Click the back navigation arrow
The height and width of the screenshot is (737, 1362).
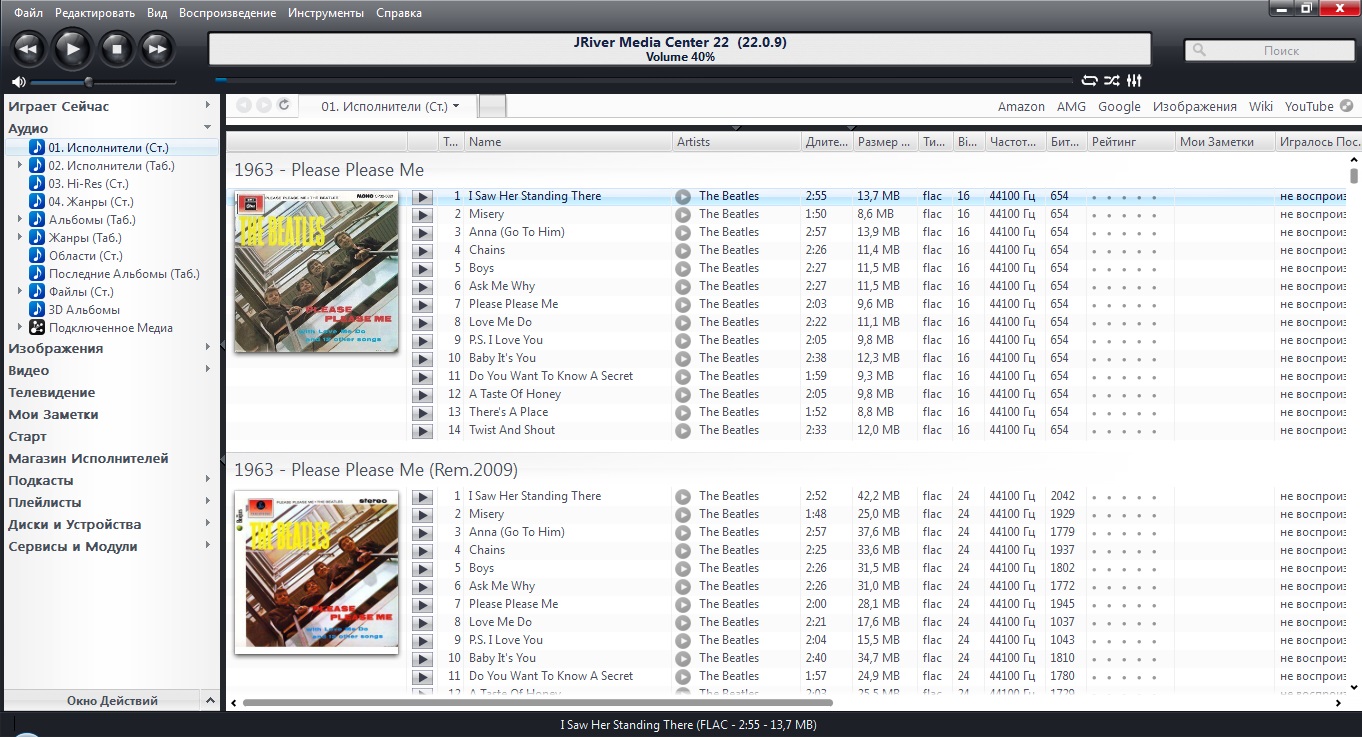[242, 105]
